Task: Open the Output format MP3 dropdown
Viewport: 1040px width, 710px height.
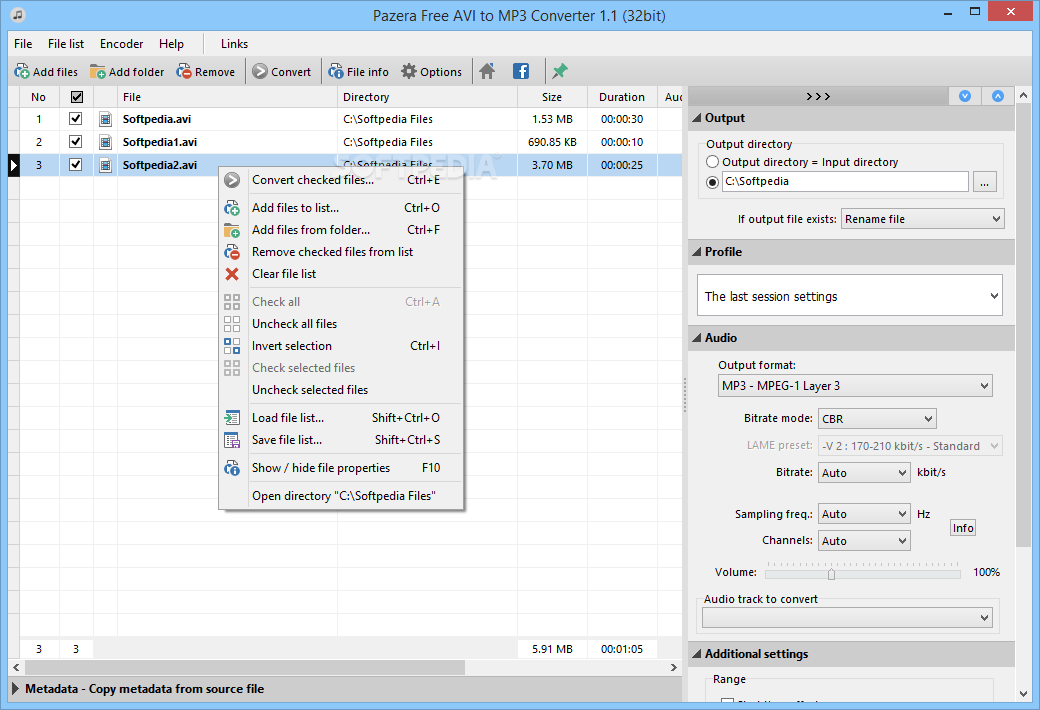Action: click(x=855, y=386)
